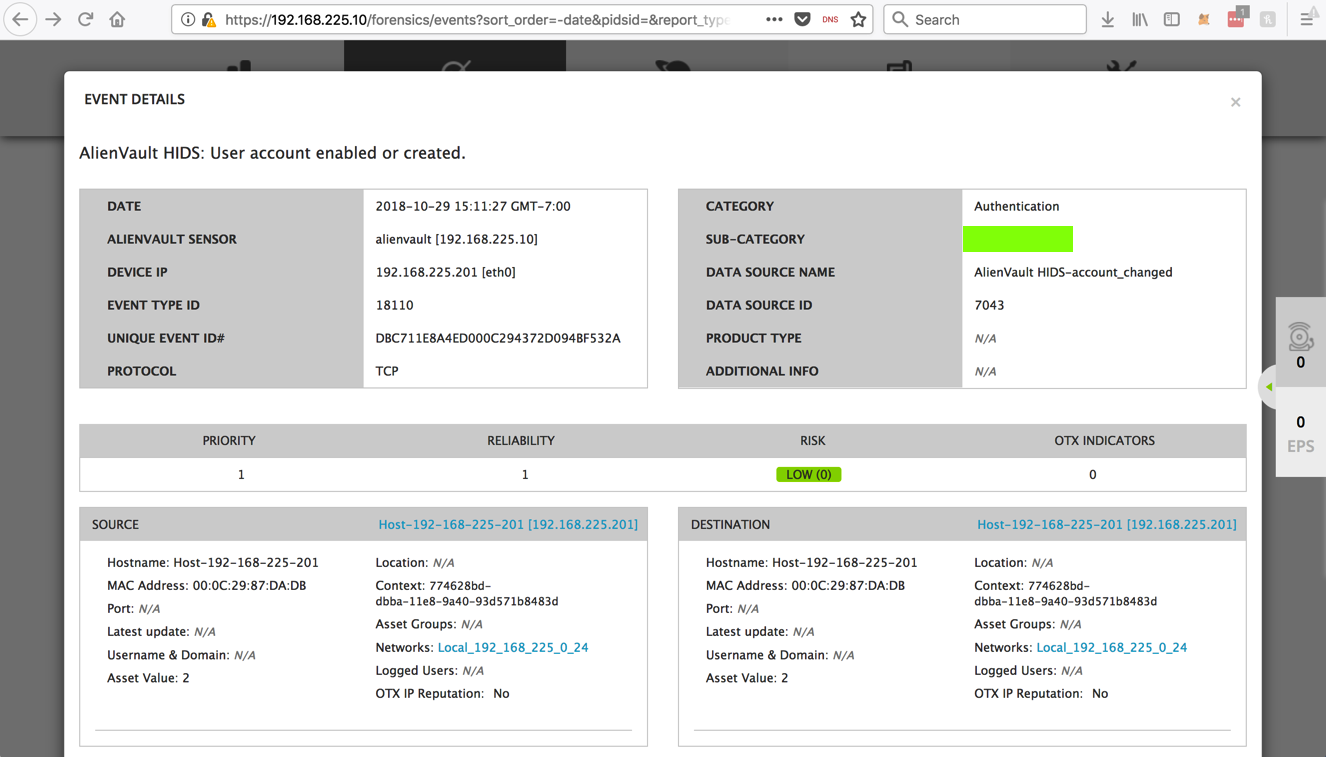Open the red extension with badge 1
This screenshot has width=1326, height=757.
(x=1237, y=18)
